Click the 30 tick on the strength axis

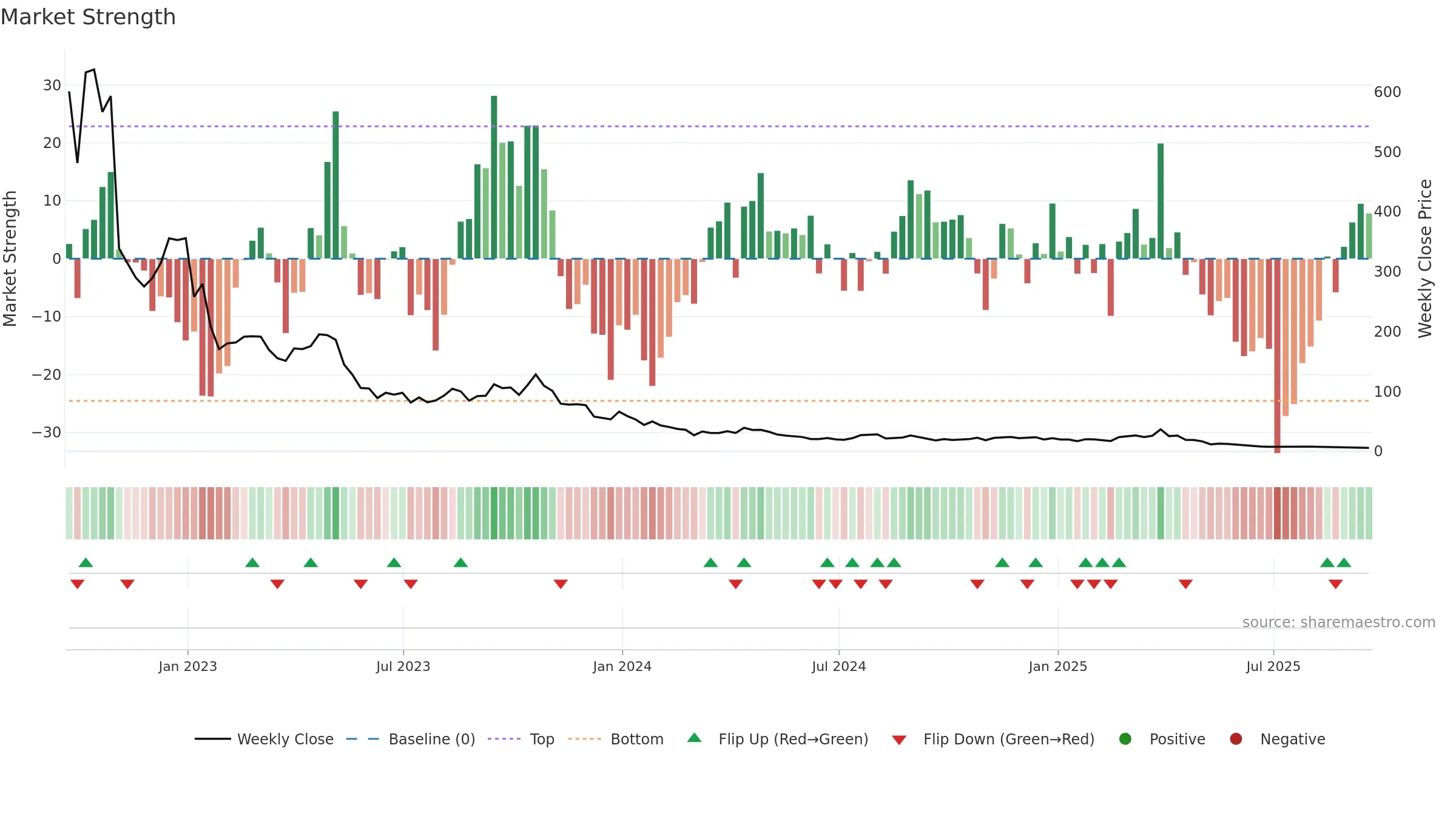click(x=52, y=85)
